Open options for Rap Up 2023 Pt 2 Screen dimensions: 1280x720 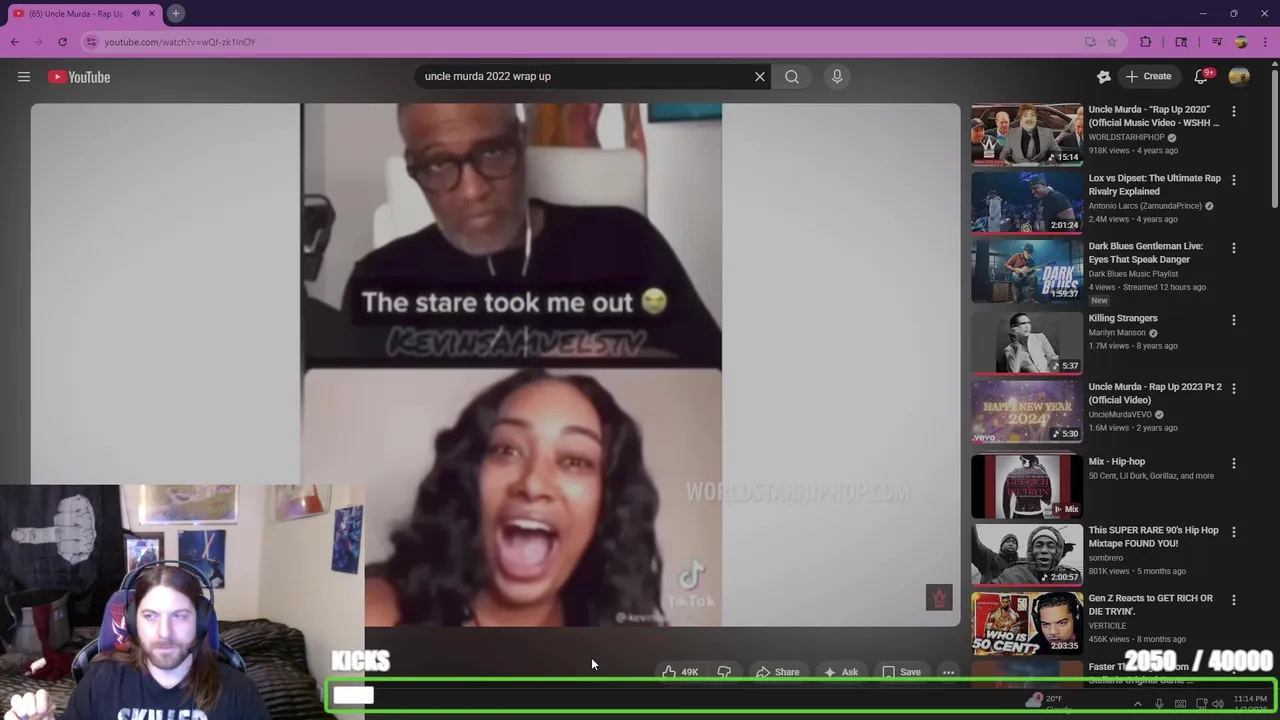coord(1234,388)
